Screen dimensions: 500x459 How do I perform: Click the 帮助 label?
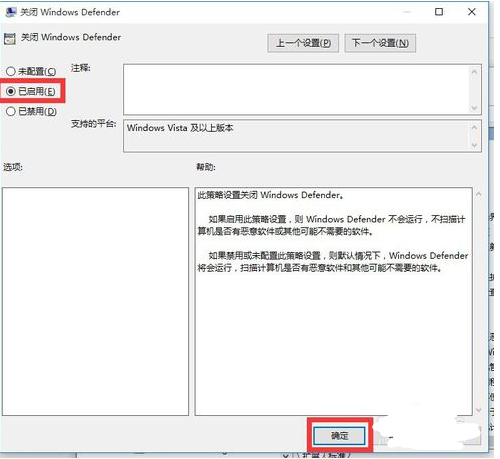pos(206,167)
